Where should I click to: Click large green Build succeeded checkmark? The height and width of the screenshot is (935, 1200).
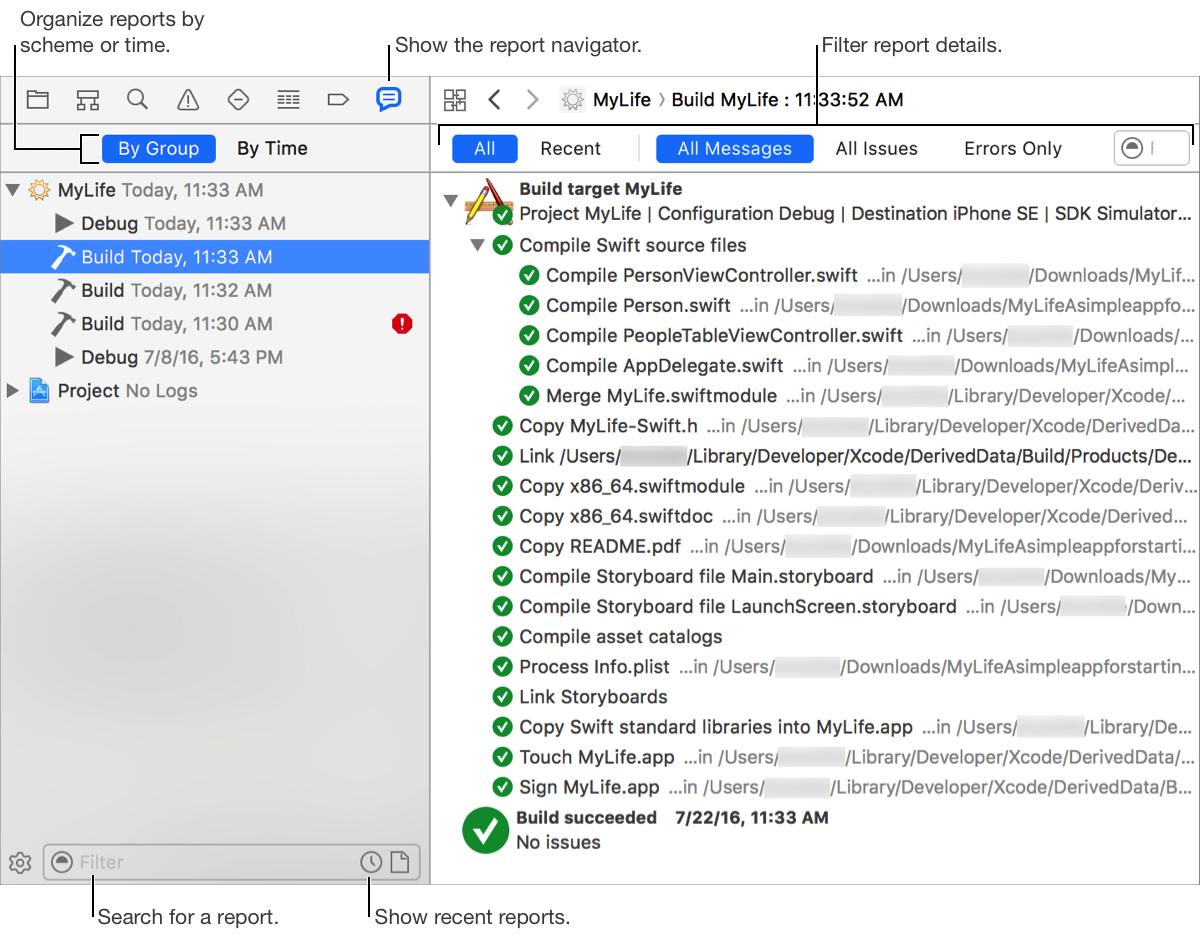point(486,830)
